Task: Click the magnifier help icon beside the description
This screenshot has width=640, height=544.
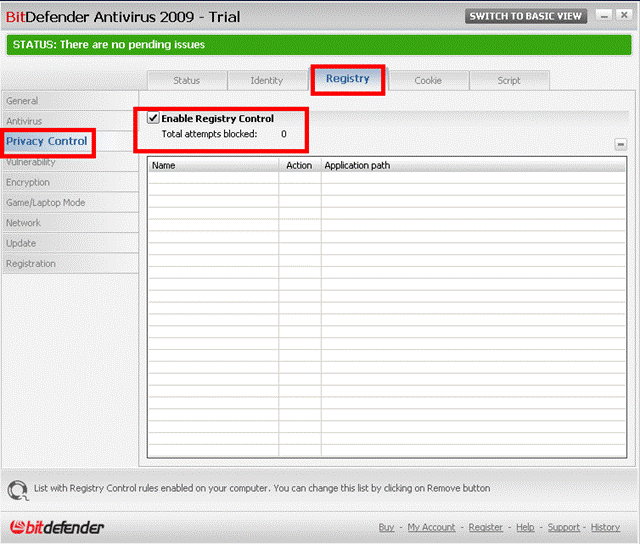Action: coord(17,490)
